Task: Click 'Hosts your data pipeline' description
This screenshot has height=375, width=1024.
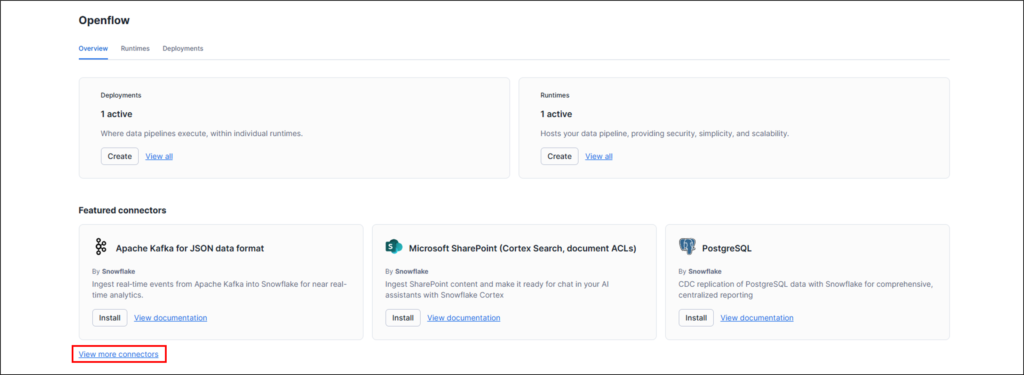Action: (665, 134)
